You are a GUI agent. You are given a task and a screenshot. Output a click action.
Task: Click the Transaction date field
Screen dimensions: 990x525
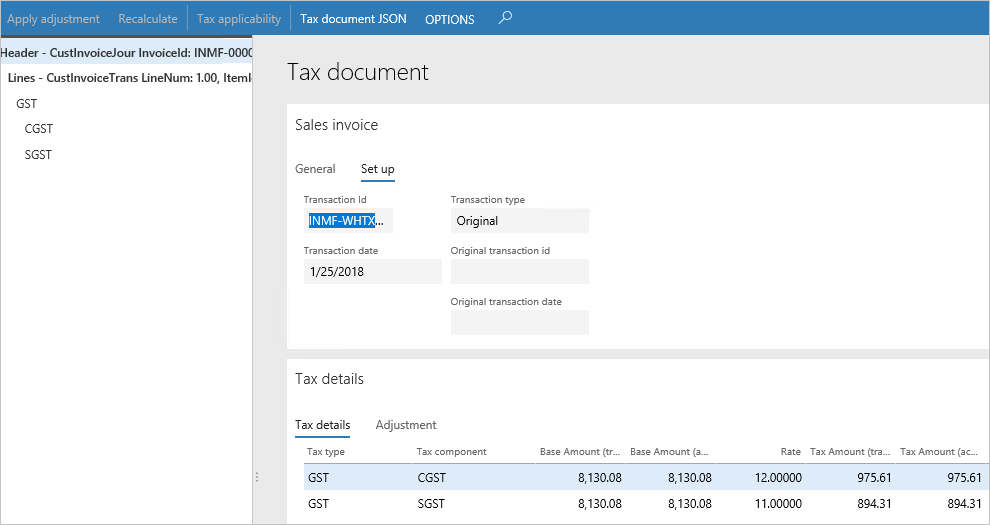tap(372, 271)
